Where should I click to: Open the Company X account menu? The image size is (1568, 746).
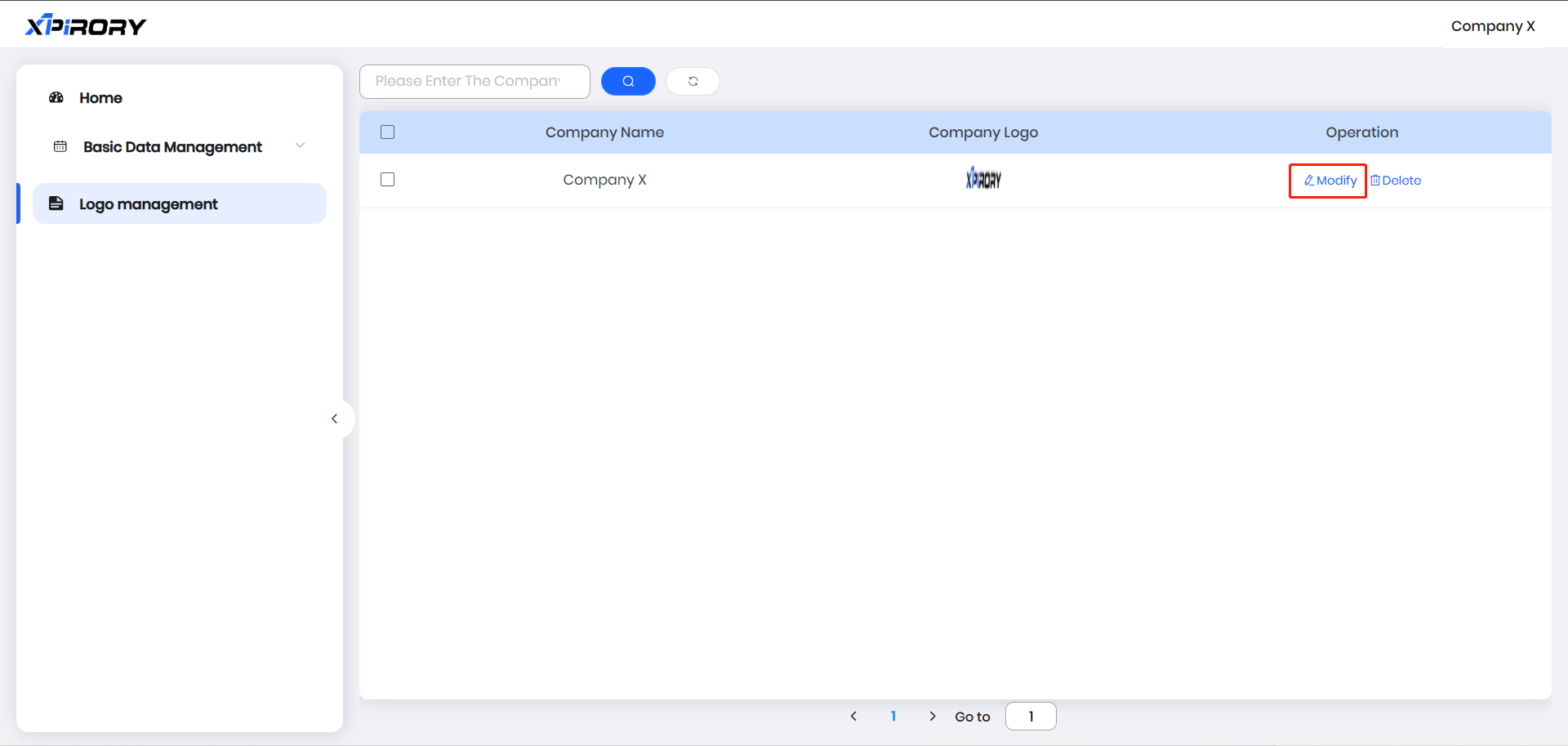click(1492, 26)
